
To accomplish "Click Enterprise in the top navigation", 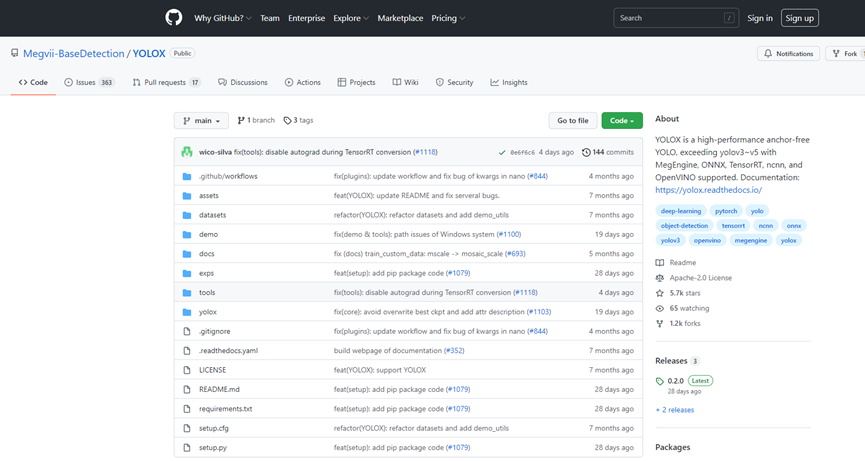I will (x=306, y=18).
